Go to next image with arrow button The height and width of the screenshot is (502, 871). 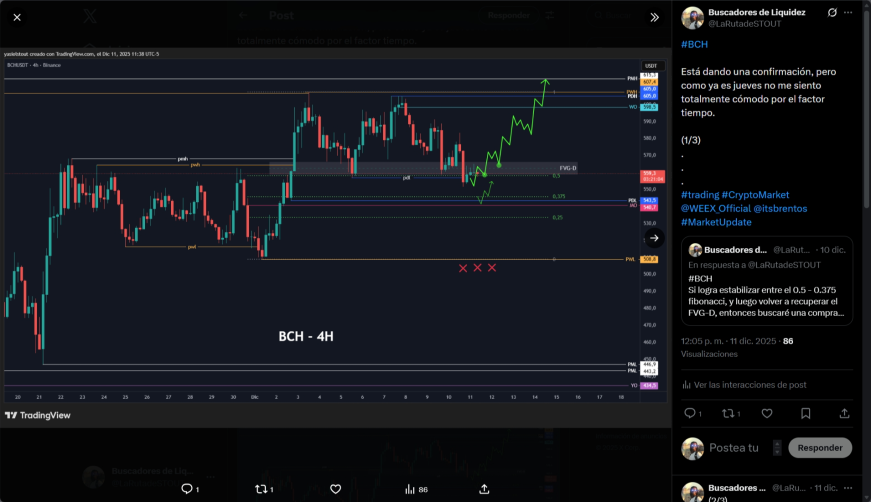(x=654, y=238)
